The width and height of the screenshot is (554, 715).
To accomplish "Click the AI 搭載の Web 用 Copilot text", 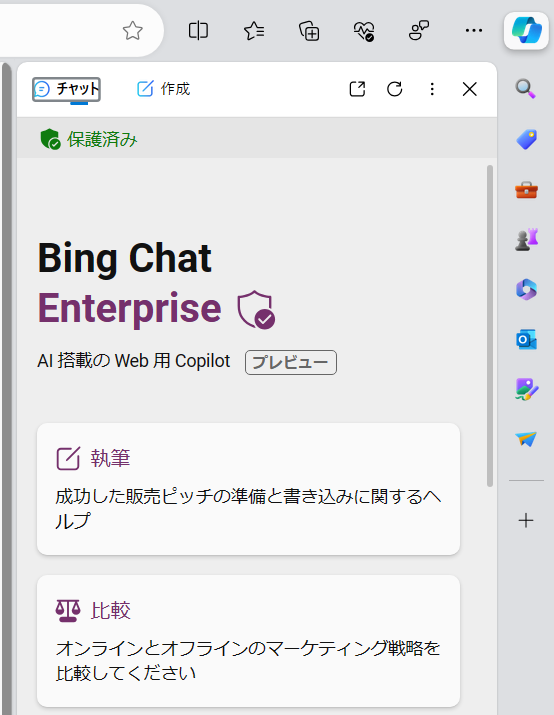I will 134,361.
